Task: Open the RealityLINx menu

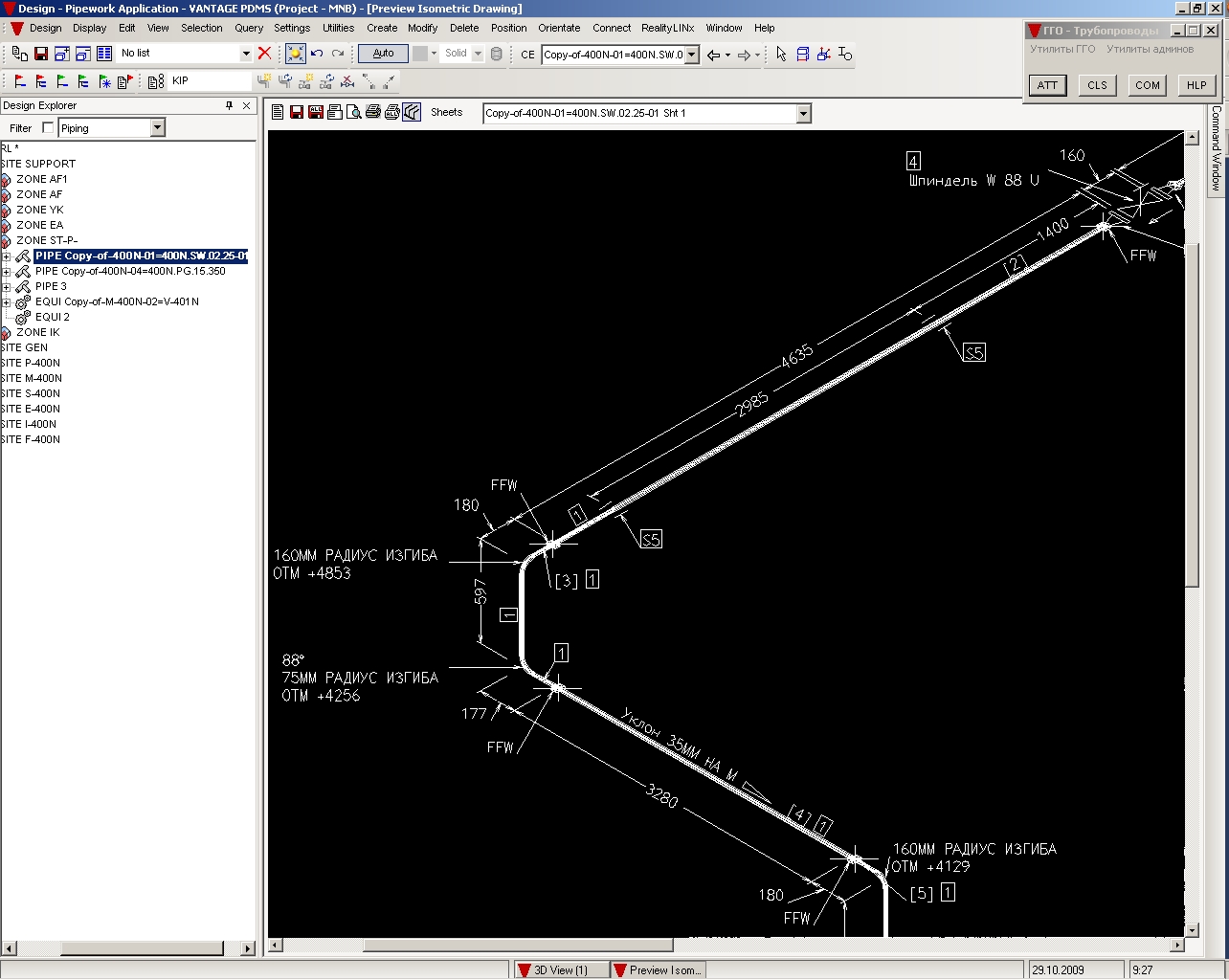Action: pyautogui.click(x=668, y=28)
